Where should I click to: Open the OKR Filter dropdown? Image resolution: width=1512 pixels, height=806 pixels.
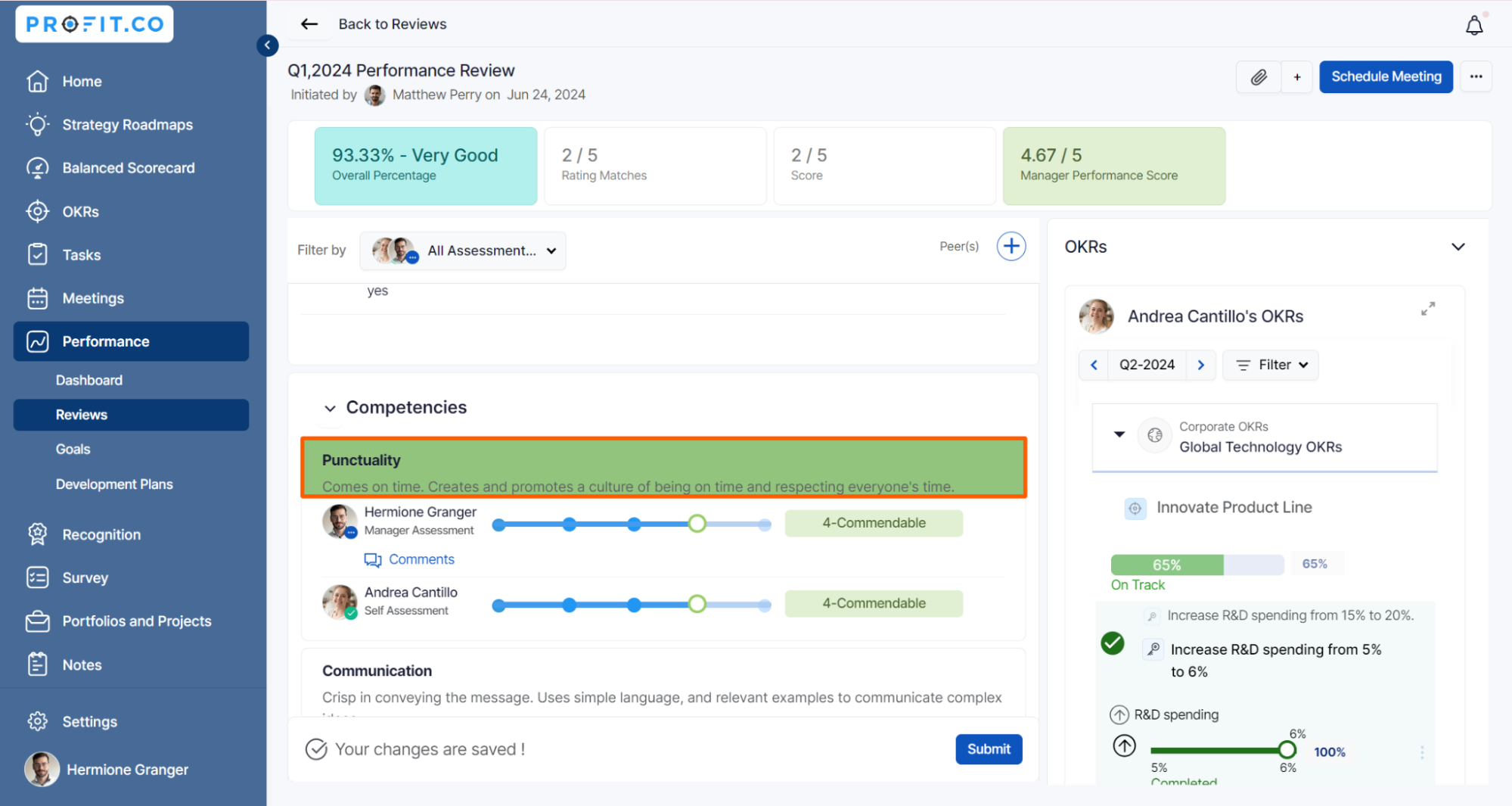(1271, 365)
